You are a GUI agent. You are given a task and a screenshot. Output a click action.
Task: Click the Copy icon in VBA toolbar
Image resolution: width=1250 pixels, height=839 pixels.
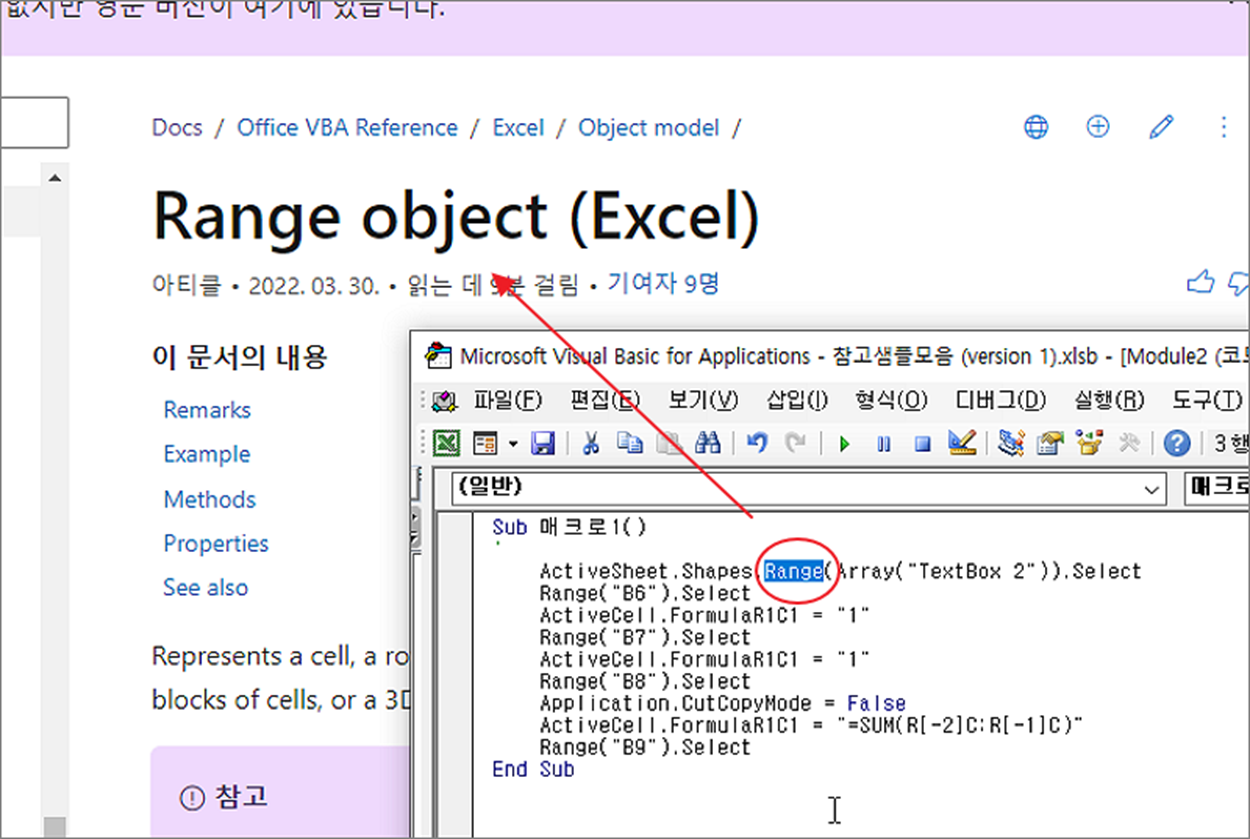630,443
